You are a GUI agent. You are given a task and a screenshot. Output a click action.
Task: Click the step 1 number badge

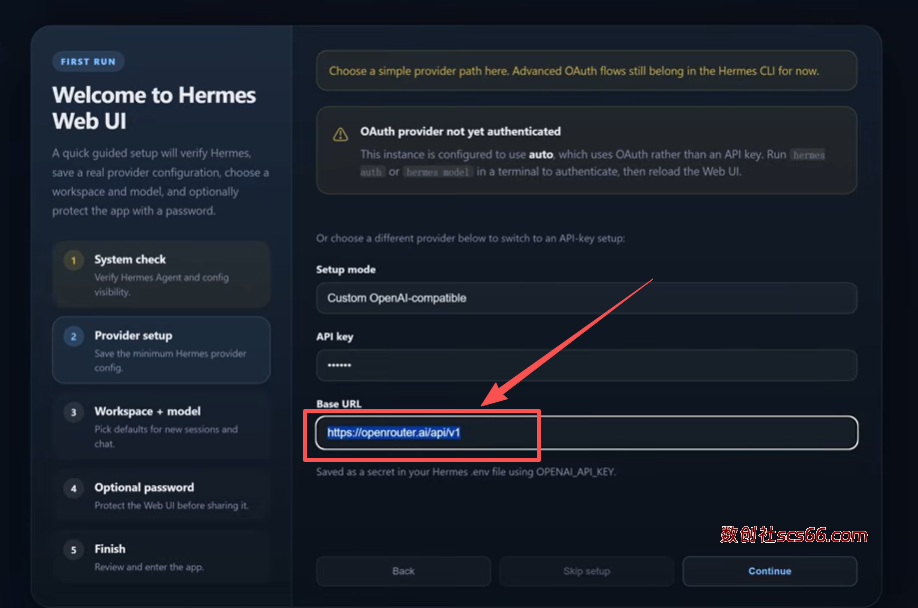(73, 261)
